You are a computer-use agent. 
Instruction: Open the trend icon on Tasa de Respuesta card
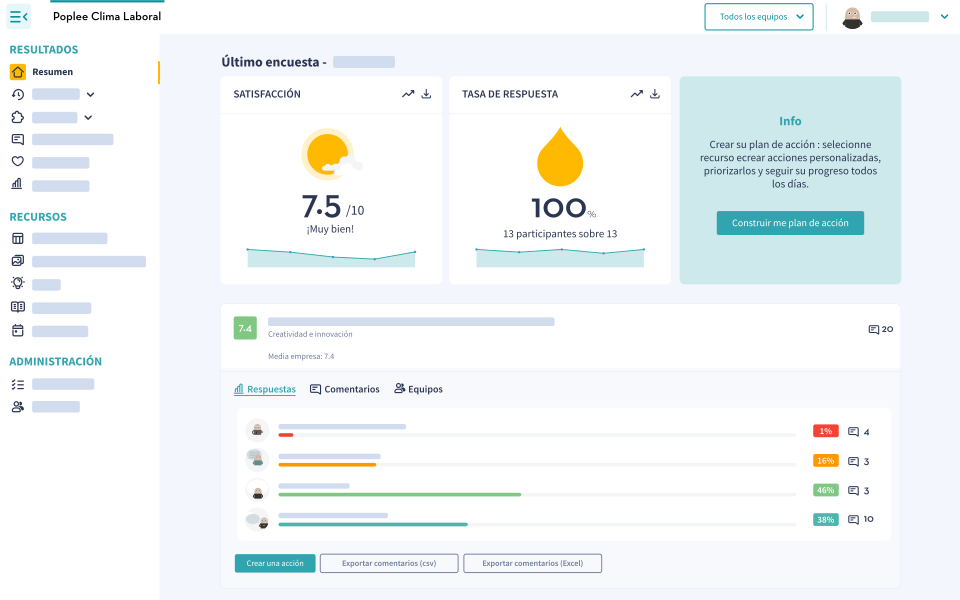(x=636, y=94)
